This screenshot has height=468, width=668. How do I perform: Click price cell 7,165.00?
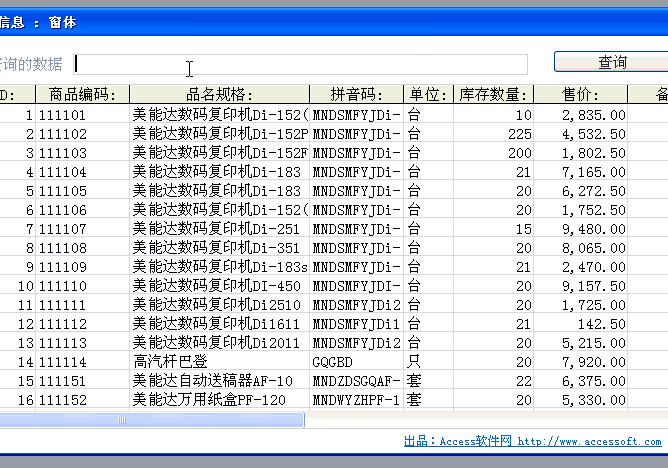[x=581, y=172]
